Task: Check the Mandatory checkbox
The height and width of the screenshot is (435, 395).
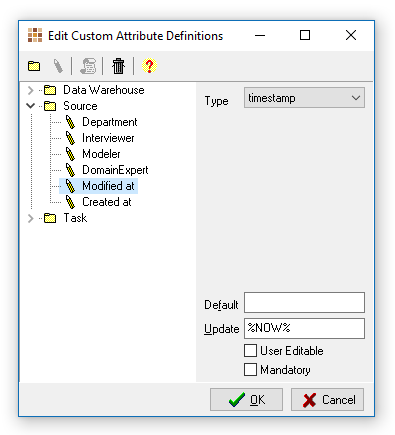Action: [250, 369]
